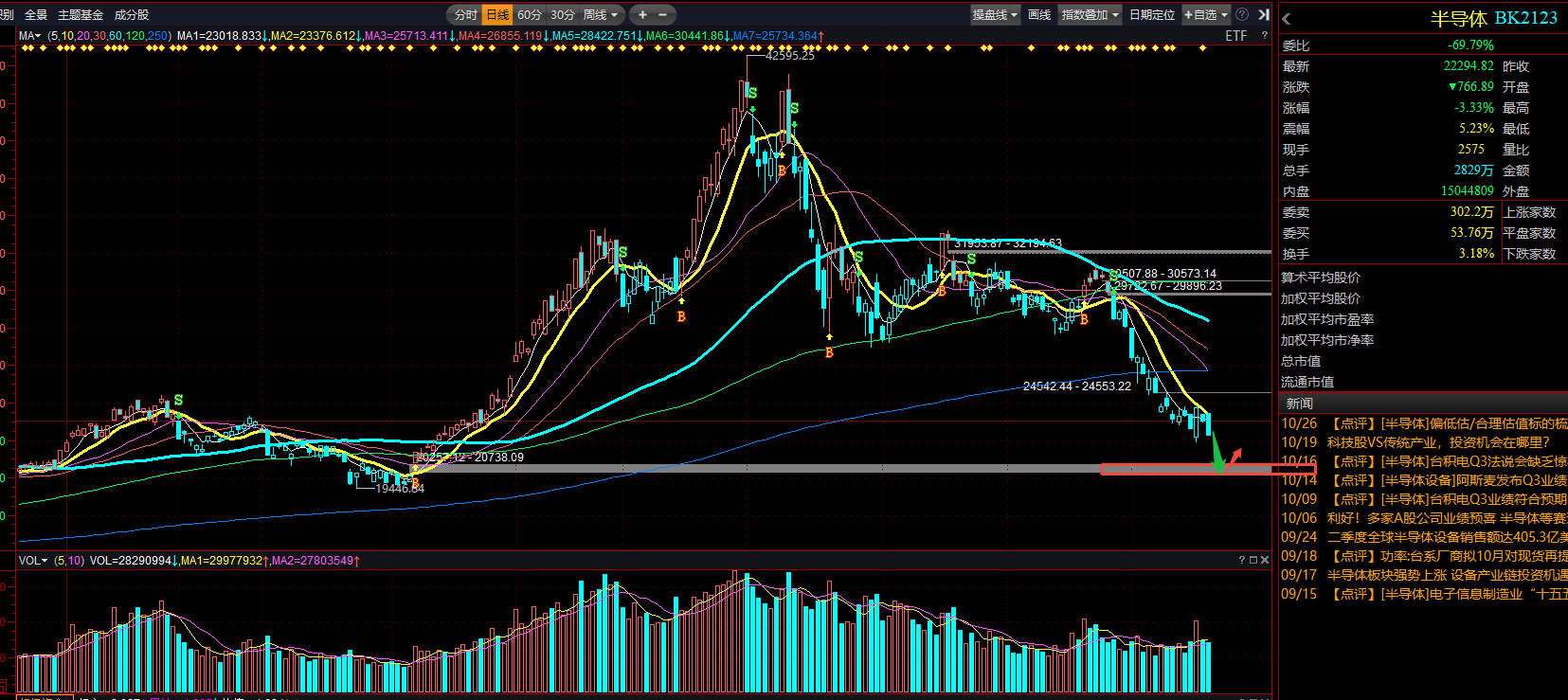Zoom in the chart with plus button

click(642, 14)
